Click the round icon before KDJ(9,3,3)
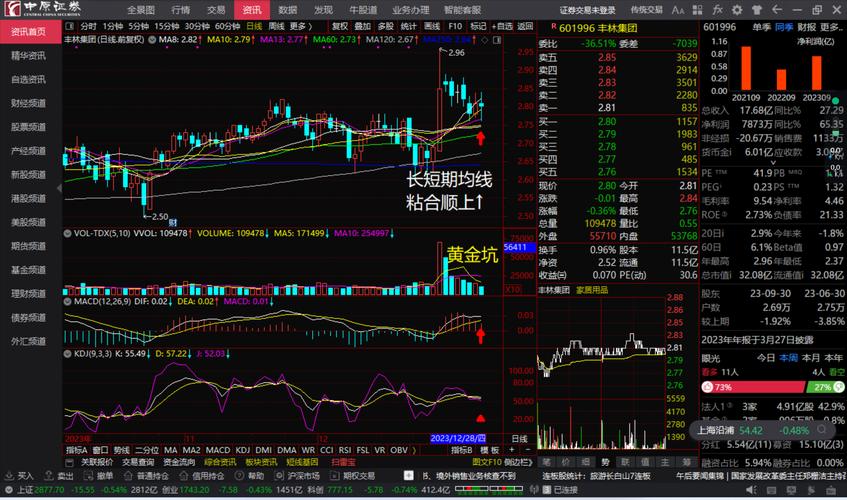The image size is (847, 500). (x=68, y=354)
